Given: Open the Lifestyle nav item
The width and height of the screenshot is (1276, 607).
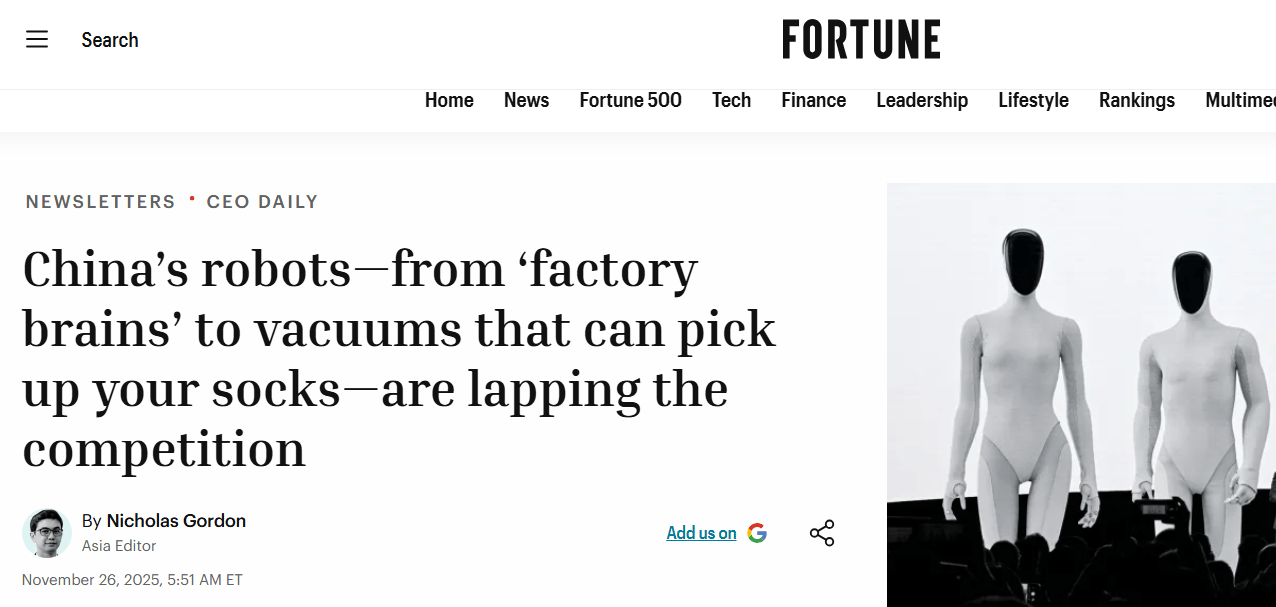Looking at the screenshot, I should (1033, 100).
